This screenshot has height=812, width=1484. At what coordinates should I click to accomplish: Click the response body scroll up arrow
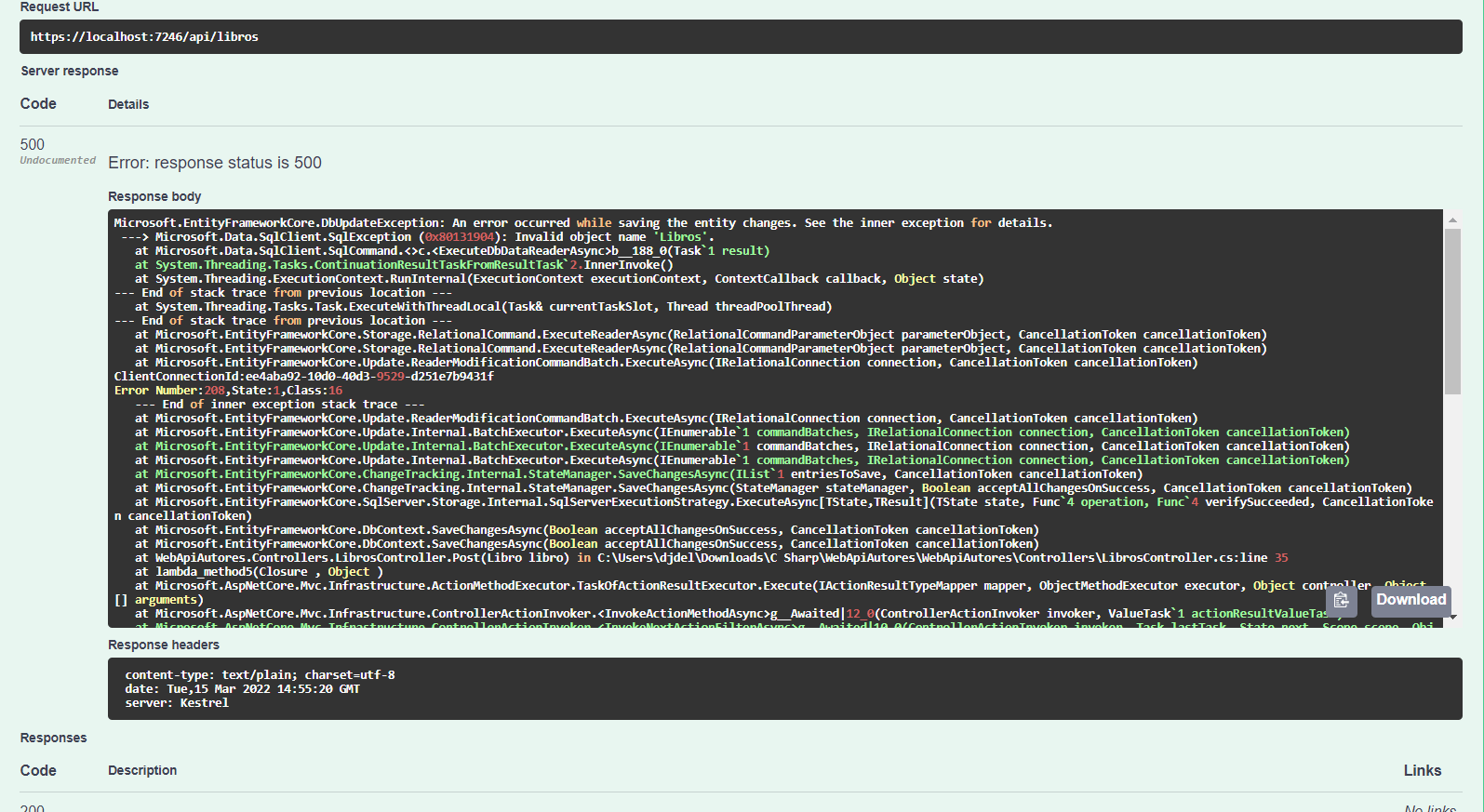tap(1452, 220)
